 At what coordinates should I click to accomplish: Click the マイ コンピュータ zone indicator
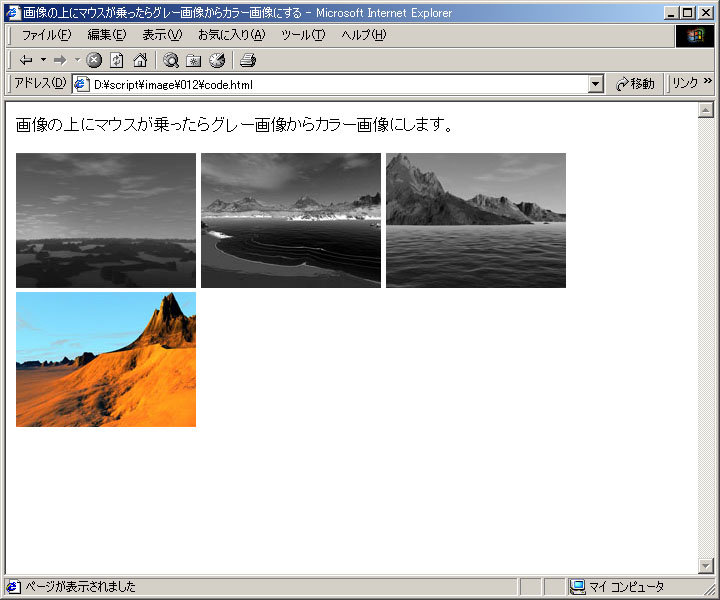pyautogui.click(x=617, y=587)
